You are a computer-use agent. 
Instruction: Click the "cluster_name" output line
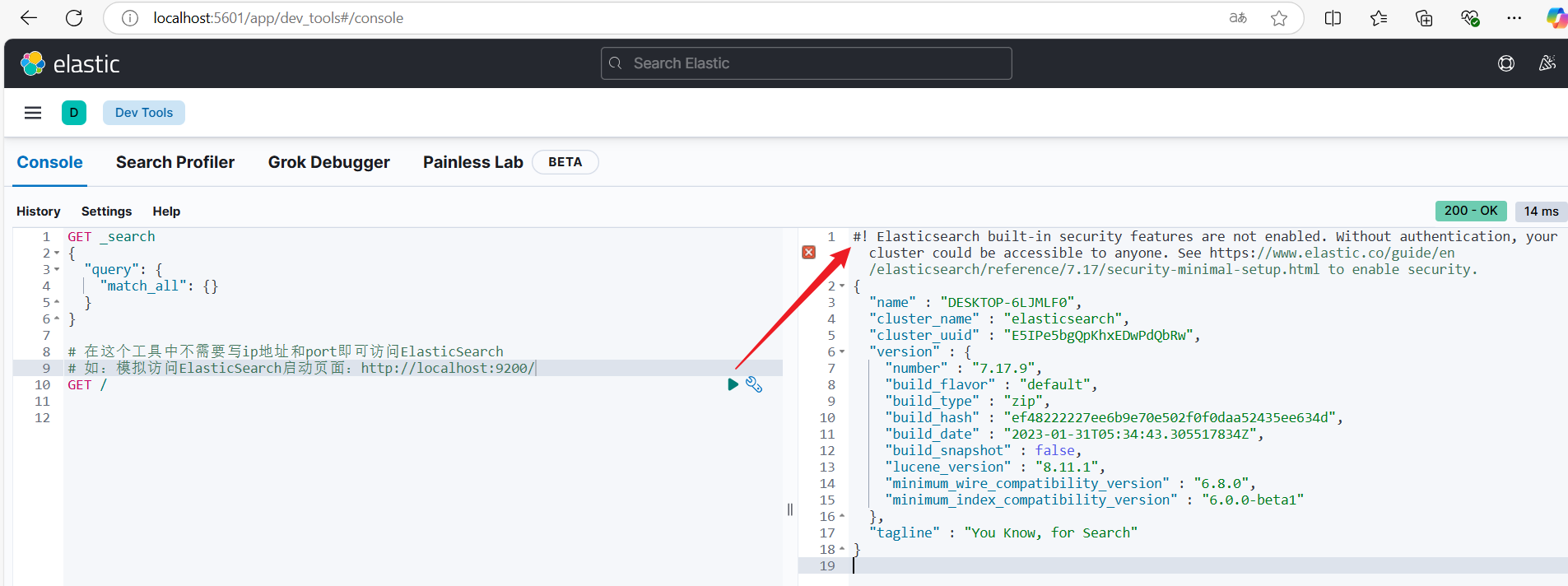(x=999, y=319)
